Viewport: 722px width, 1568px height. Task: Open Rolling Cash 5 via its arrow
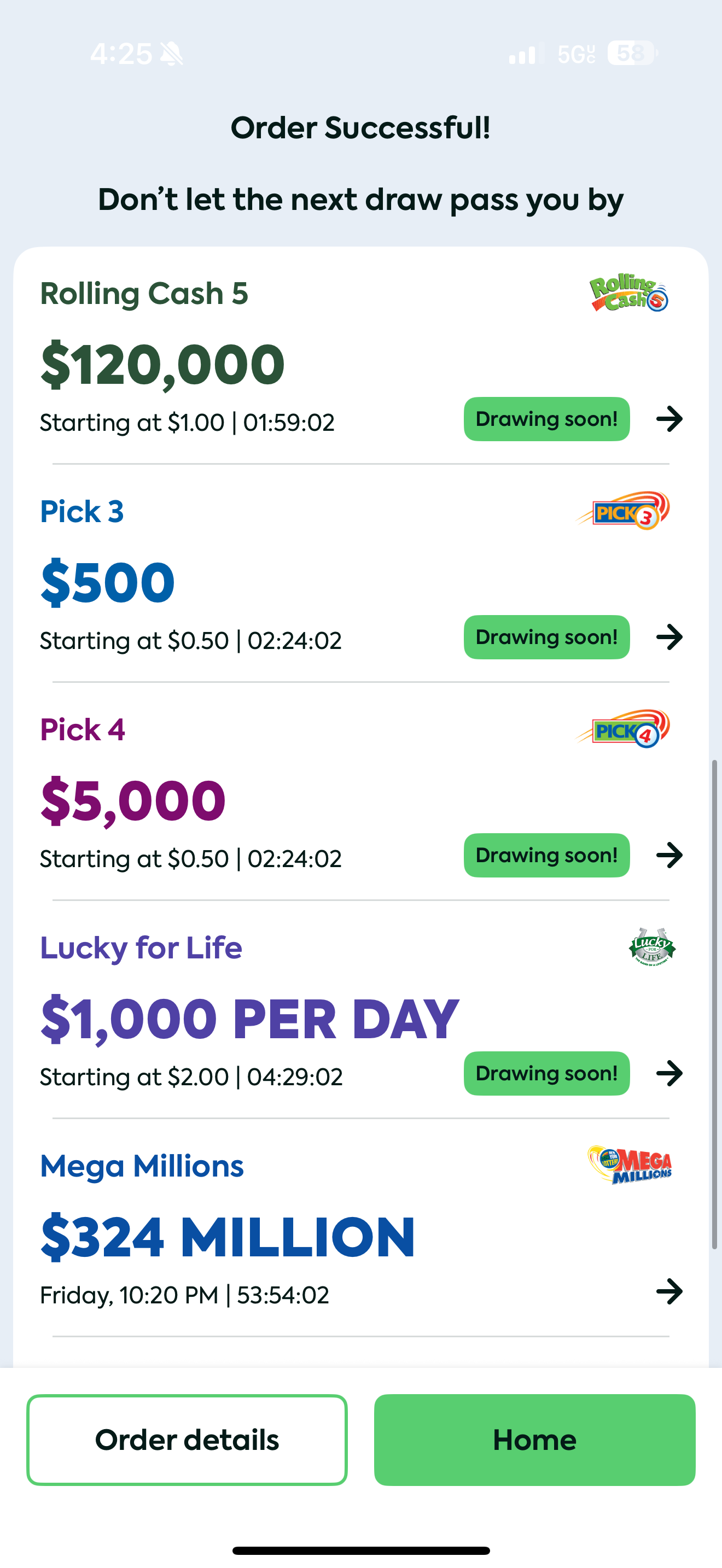[669, 419]
